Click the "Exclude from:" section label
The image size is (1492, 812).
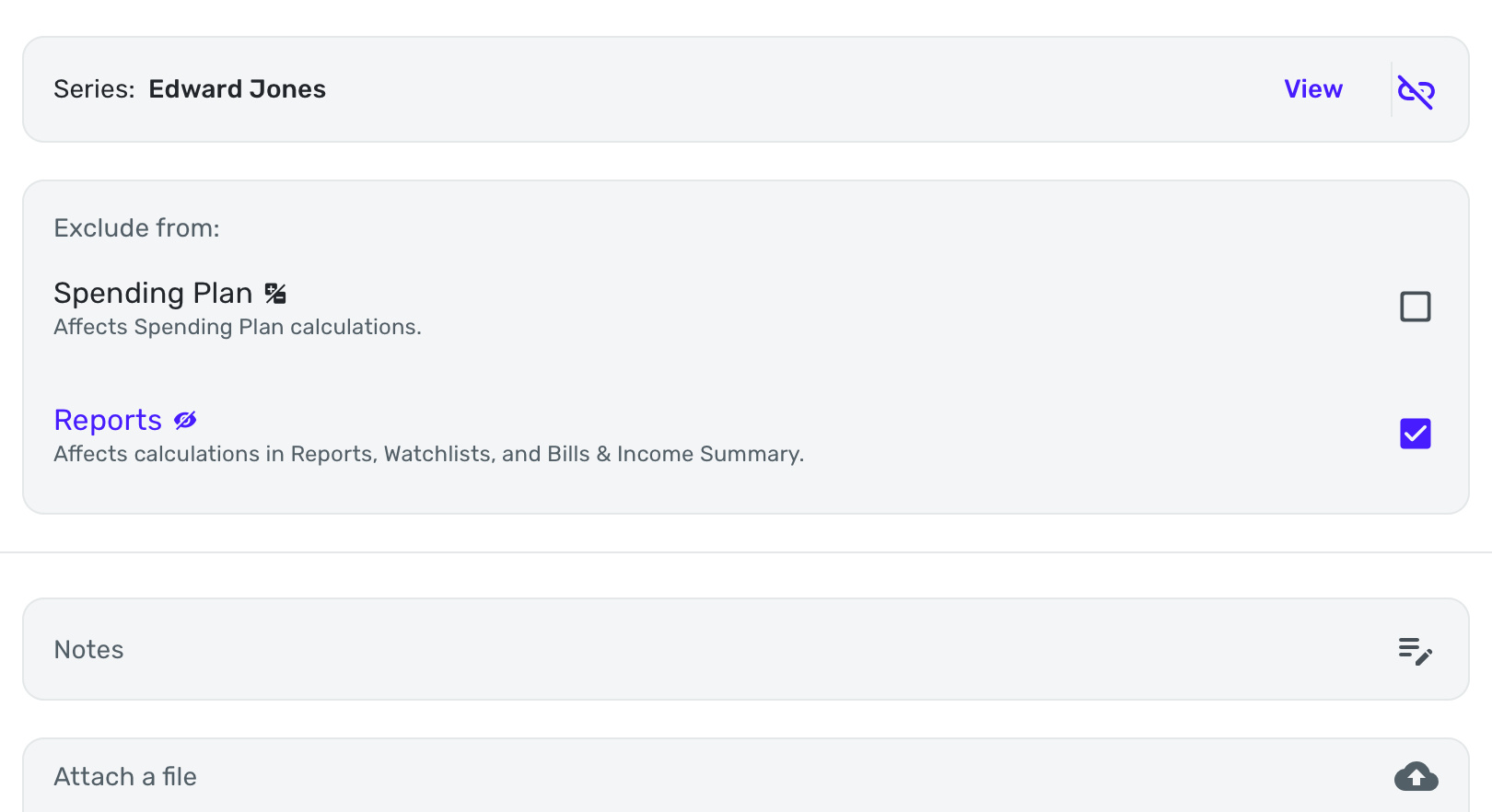point(136,228)
